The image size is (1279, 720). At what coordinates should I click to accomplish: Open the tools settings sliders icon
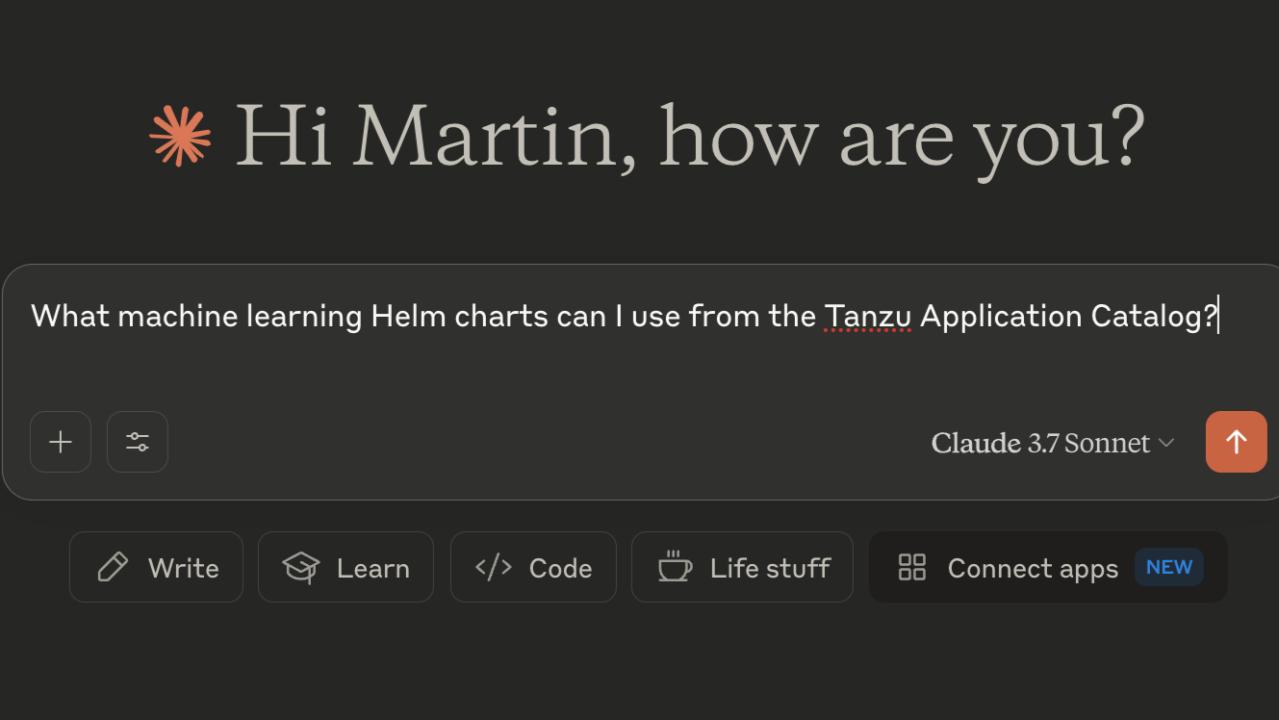[x=137, y=442]
